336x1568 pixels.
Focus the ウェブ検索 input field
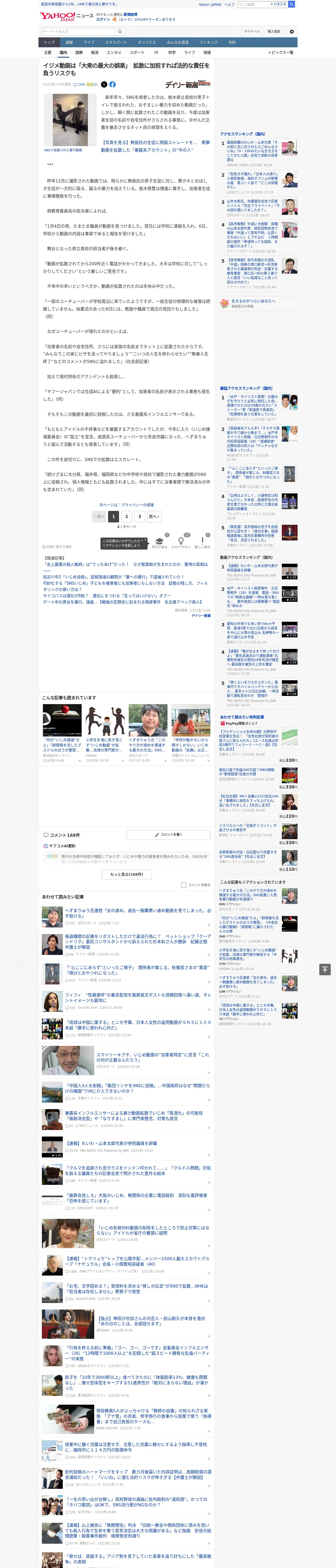coord(254,4)
